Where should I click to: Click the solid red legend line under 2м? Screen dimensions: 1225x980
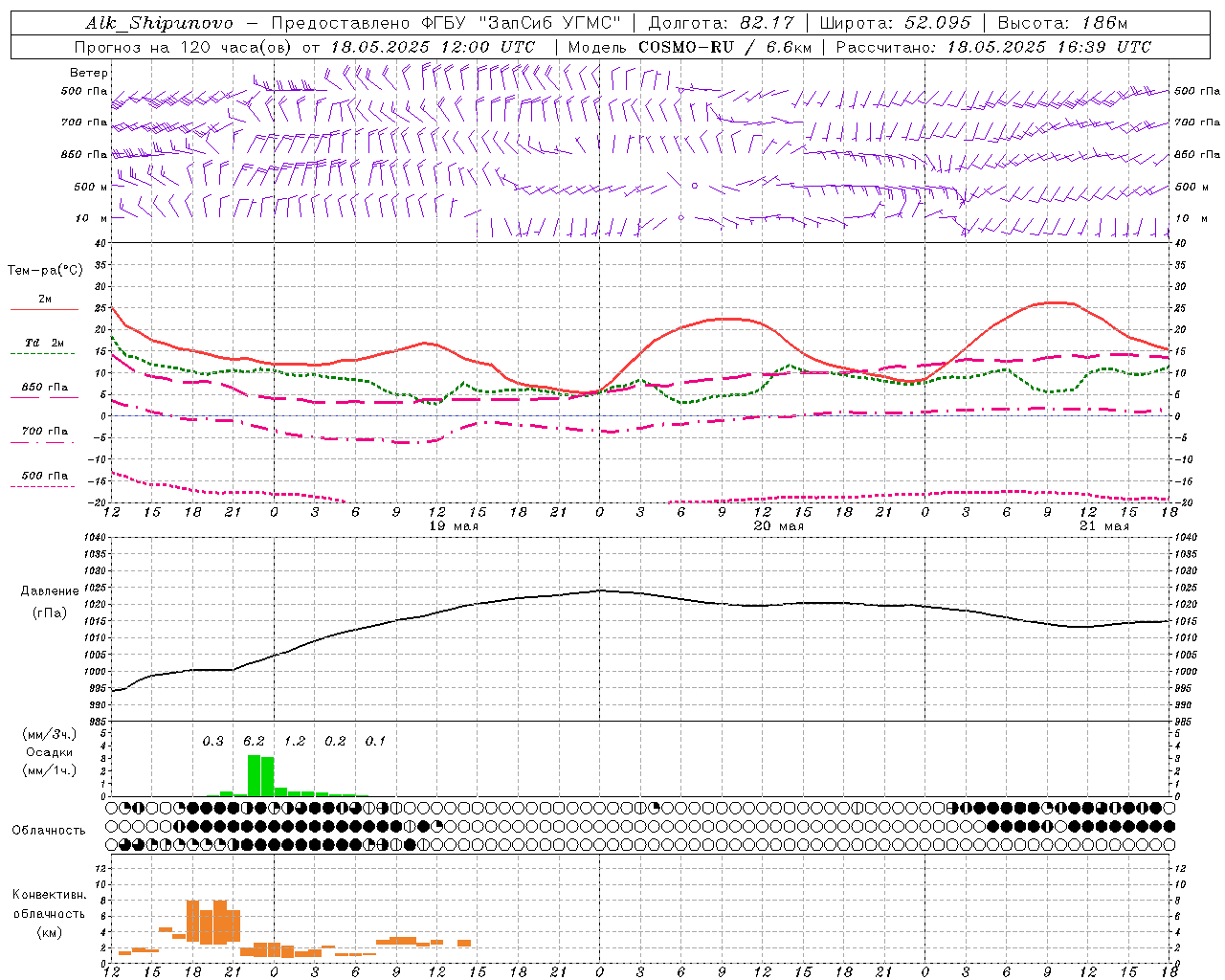tap(44, 310)
